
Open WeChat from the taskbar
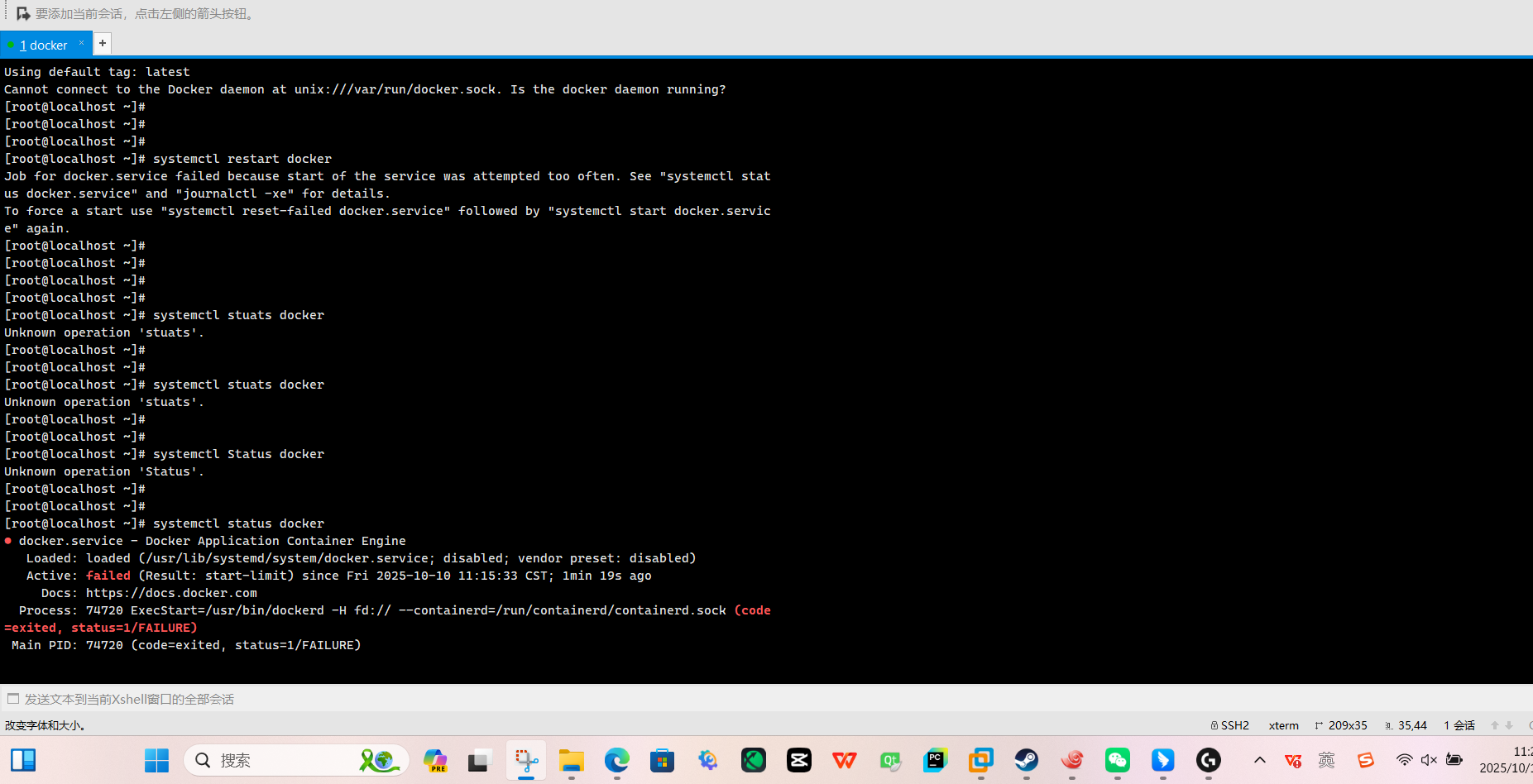click(1118, 760)
